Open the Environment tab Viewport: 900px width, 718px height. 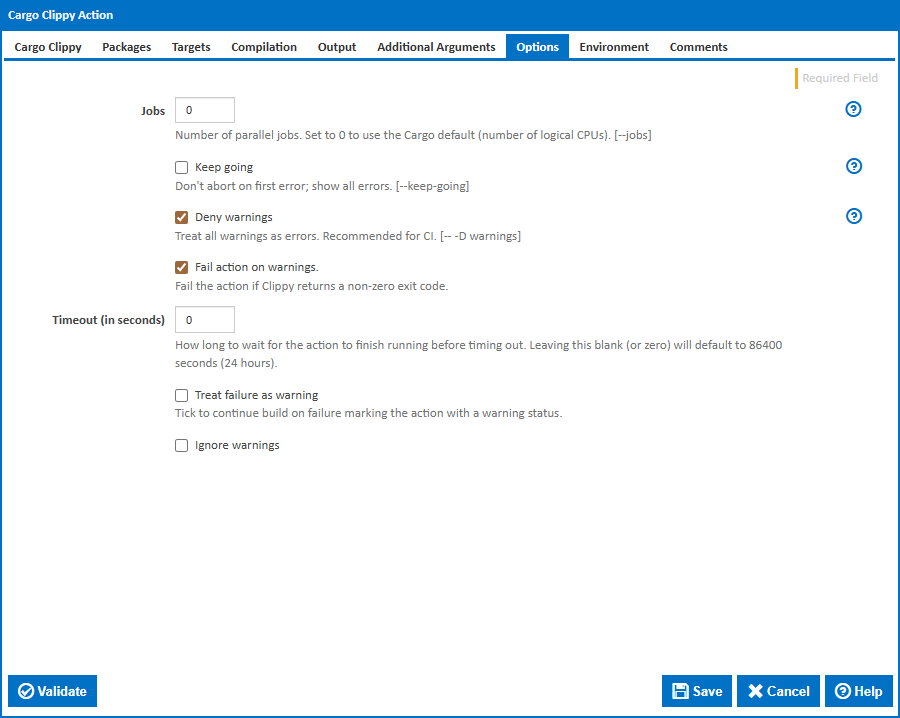tap(613, 46)
